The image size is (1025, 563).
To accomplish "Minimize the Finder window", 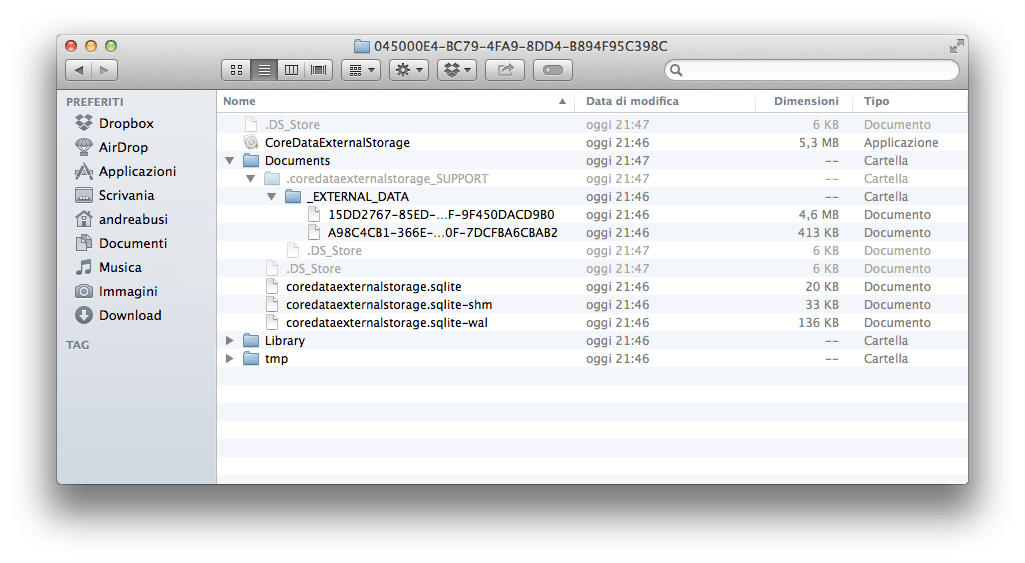I will 91,46.
